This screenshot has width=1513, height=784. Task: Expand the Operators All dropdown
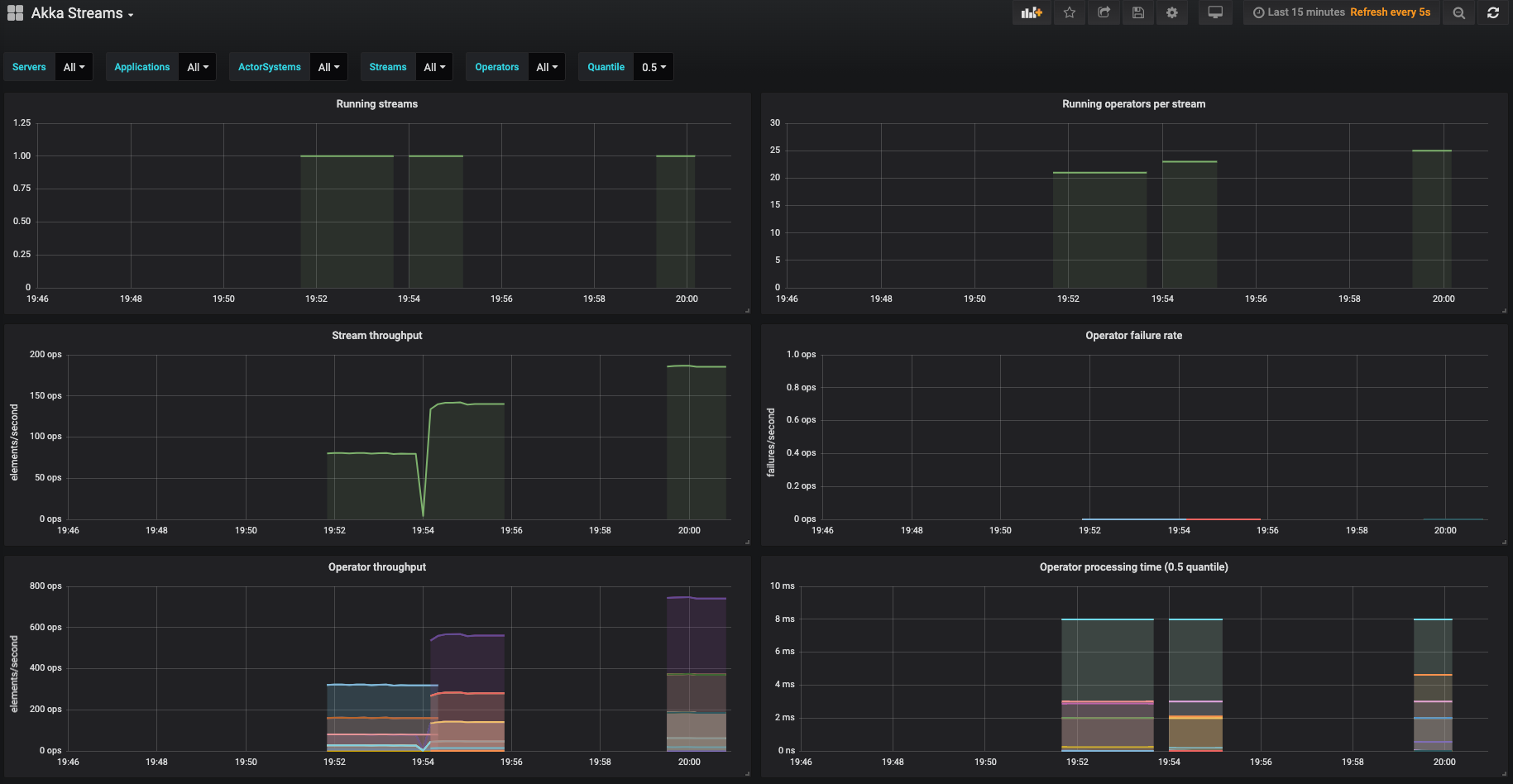click(x=547, y=67)
